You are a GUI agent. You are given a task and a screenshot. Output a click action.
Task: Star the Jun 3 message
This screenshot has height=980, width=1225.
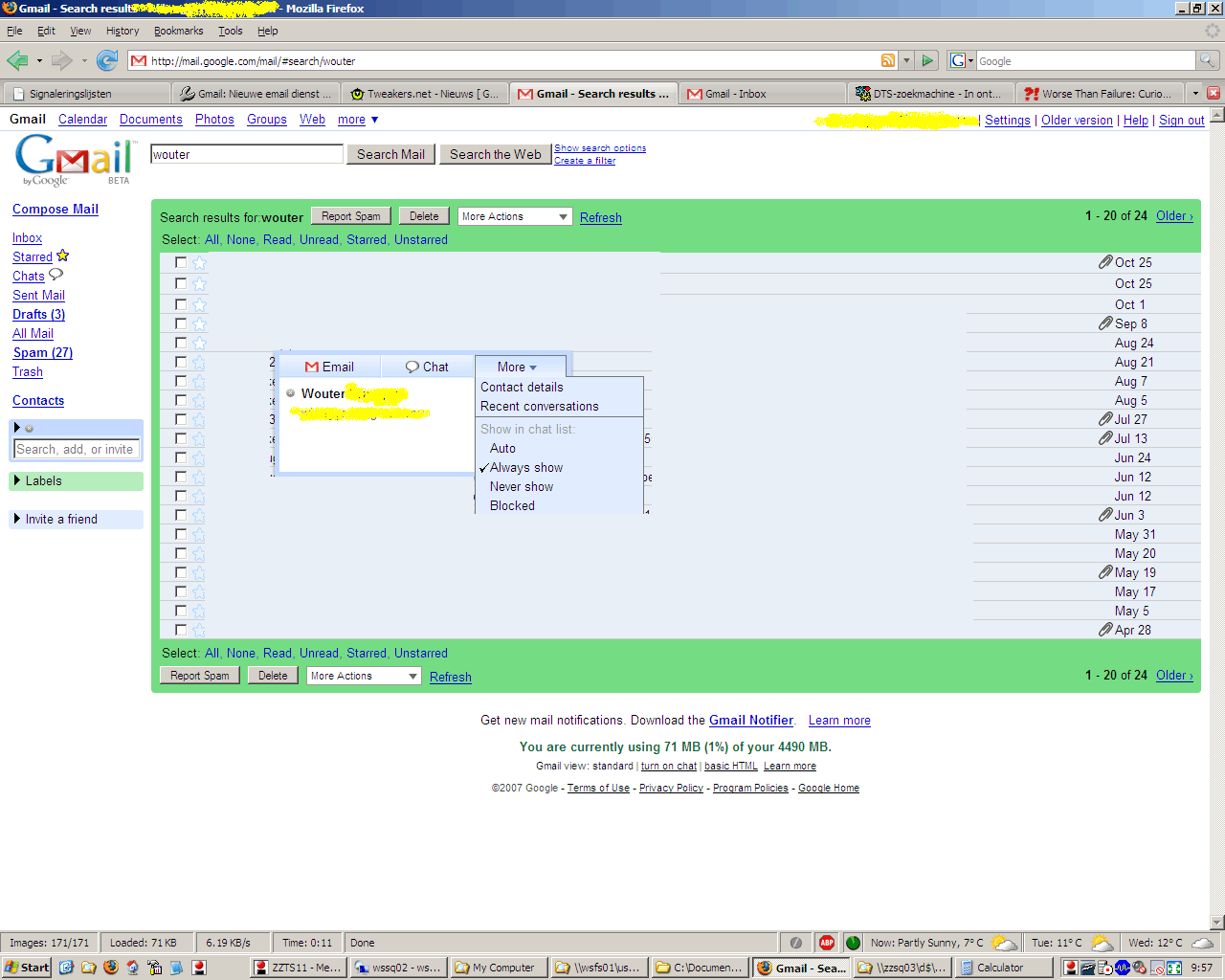pyautogui.click(x=199, y=515)
